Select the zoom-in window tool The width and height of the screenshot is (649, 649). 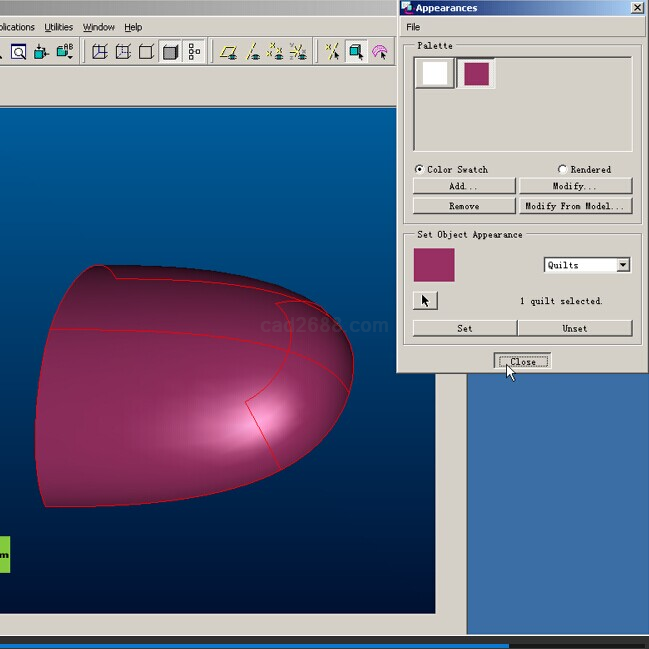(18, 52)
